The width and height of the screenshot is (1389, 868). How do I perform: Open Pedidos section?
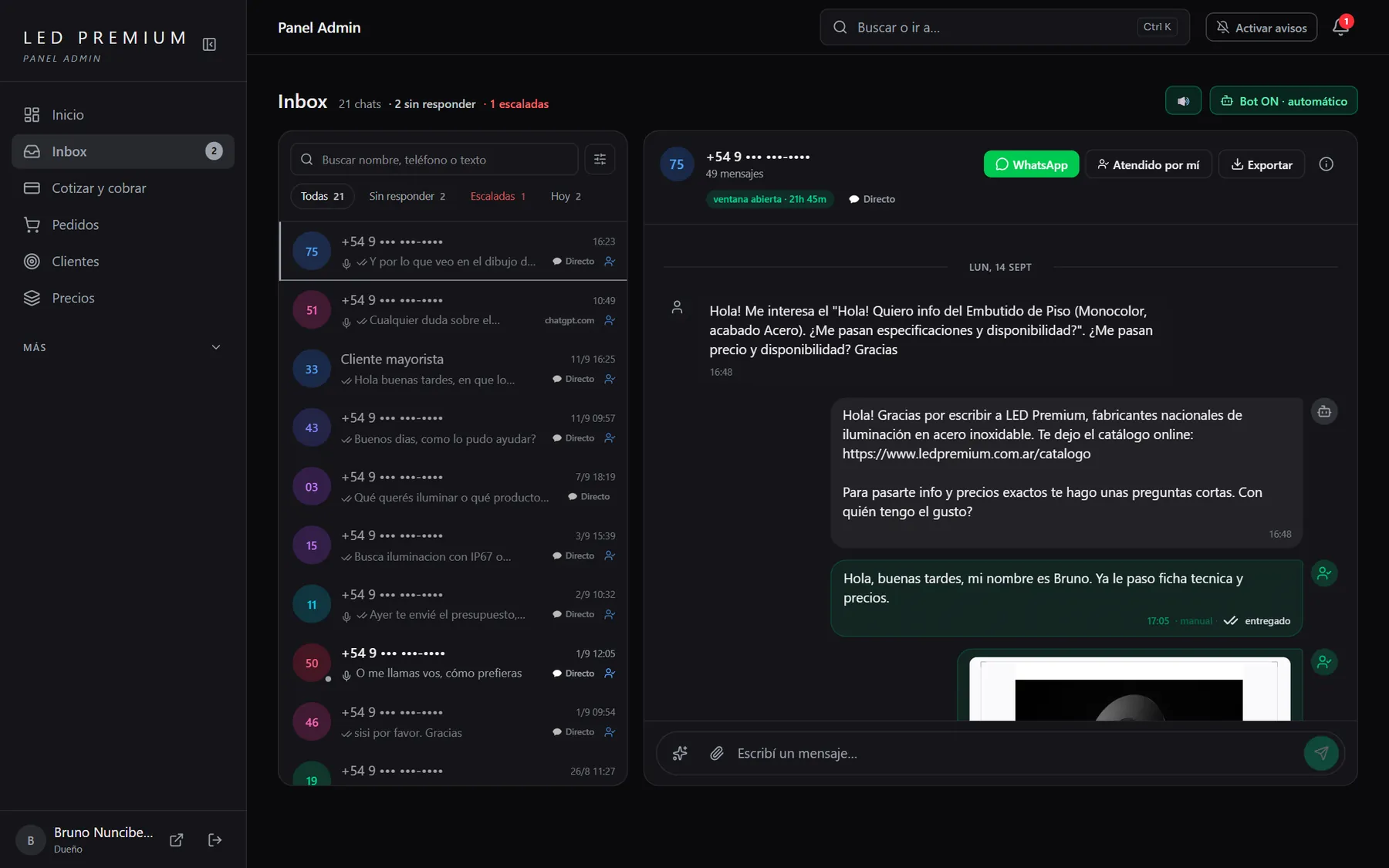coord(123,225)
